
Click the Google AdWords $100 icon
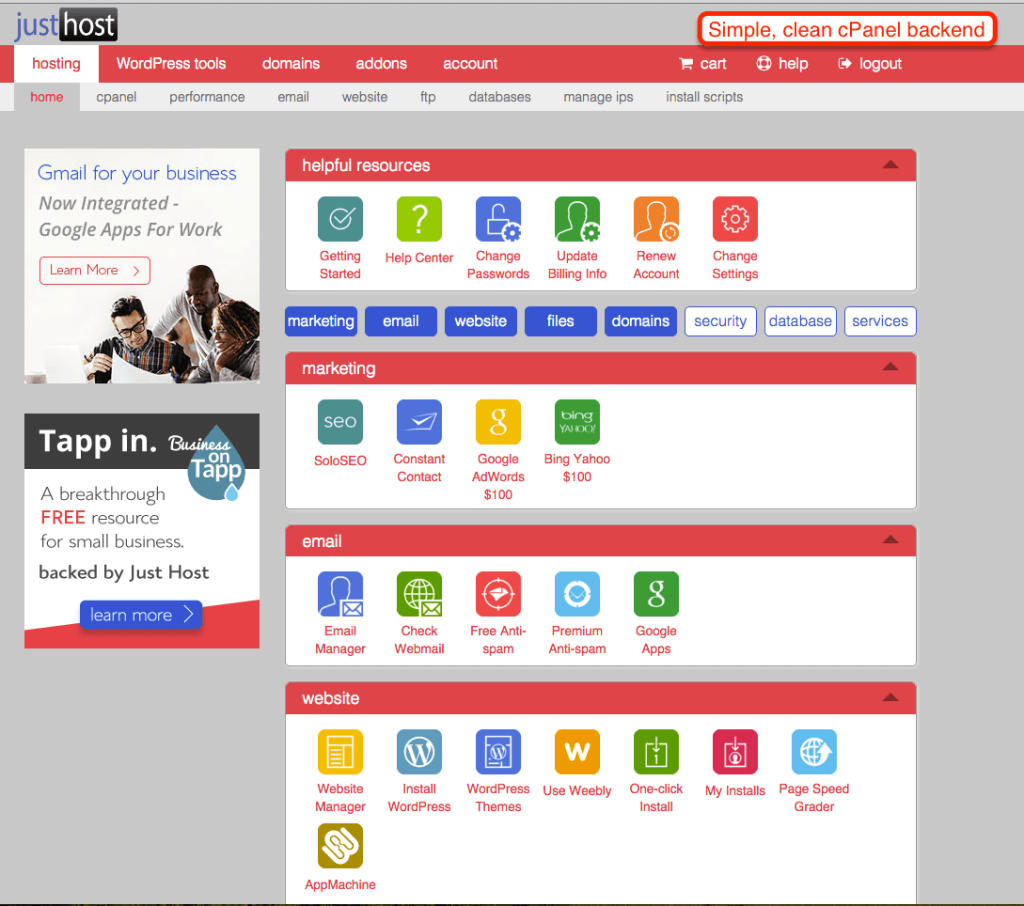pyautogui.click(x=498, y=422)
